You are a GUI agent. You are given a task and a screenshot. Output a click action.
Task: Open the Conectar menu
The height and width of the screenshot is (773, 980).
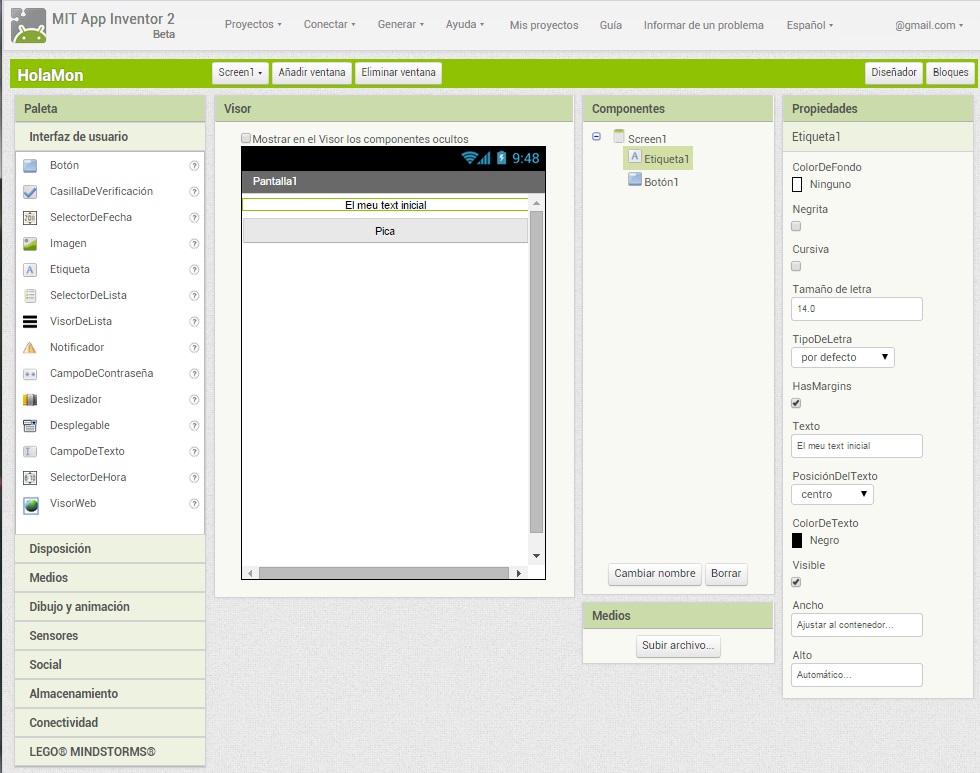click(329, 24)
